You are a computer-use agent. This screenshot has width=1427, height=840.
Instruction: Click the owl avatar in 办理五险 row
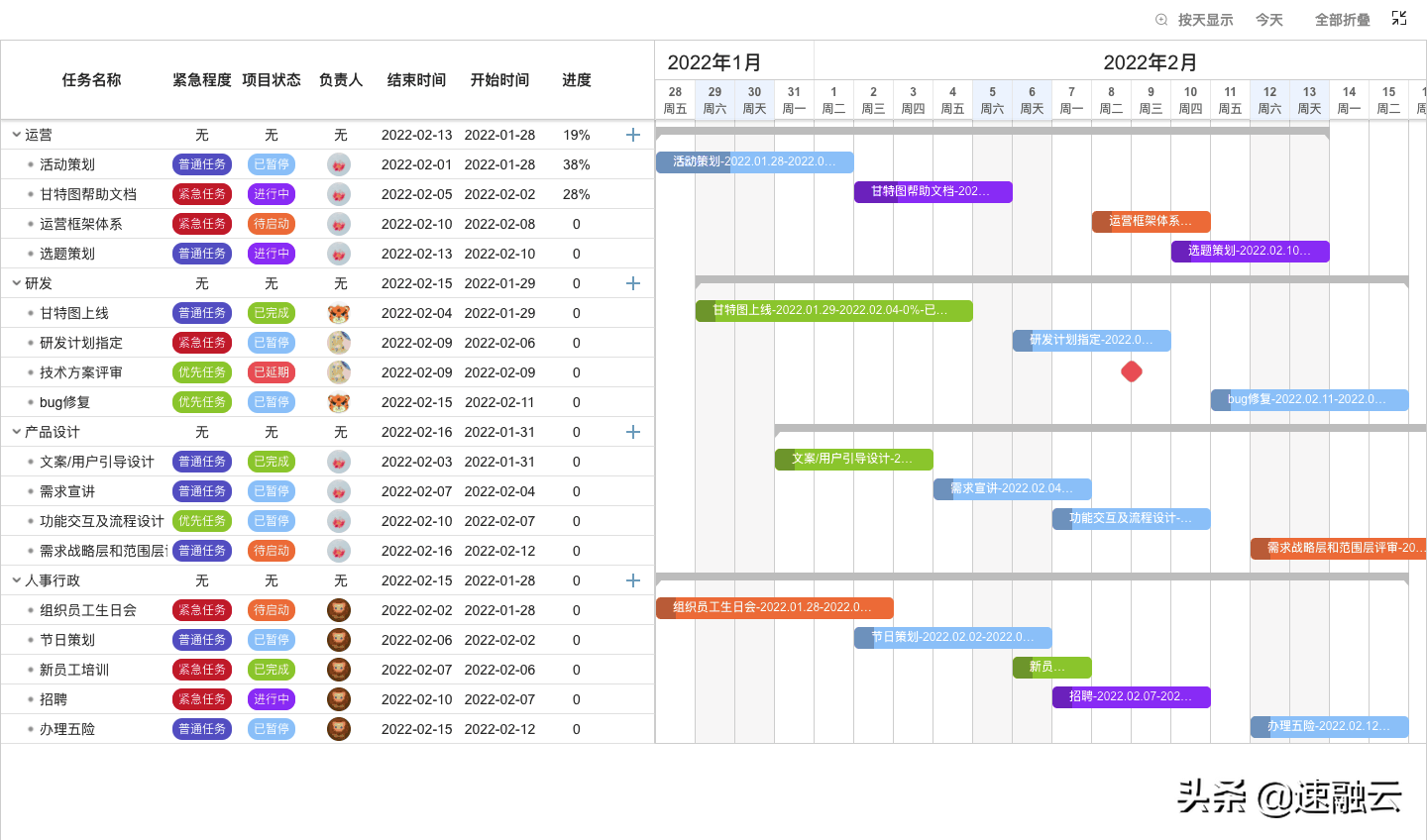[x=339, y=729]
